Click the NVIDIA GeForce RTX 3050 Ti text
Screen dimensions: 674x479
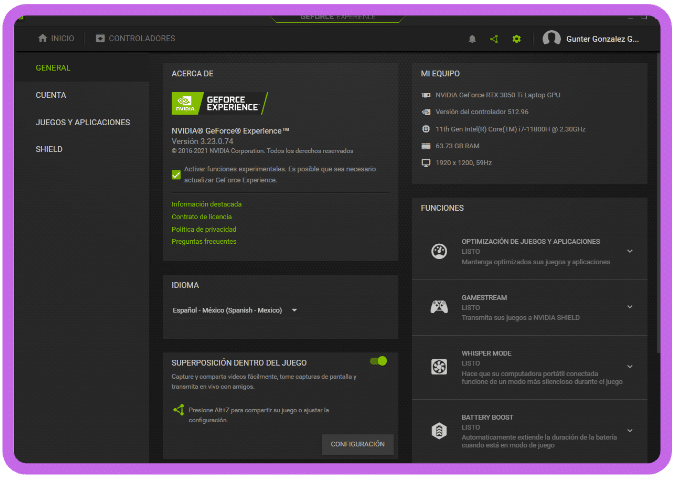(x=498, y=95)
